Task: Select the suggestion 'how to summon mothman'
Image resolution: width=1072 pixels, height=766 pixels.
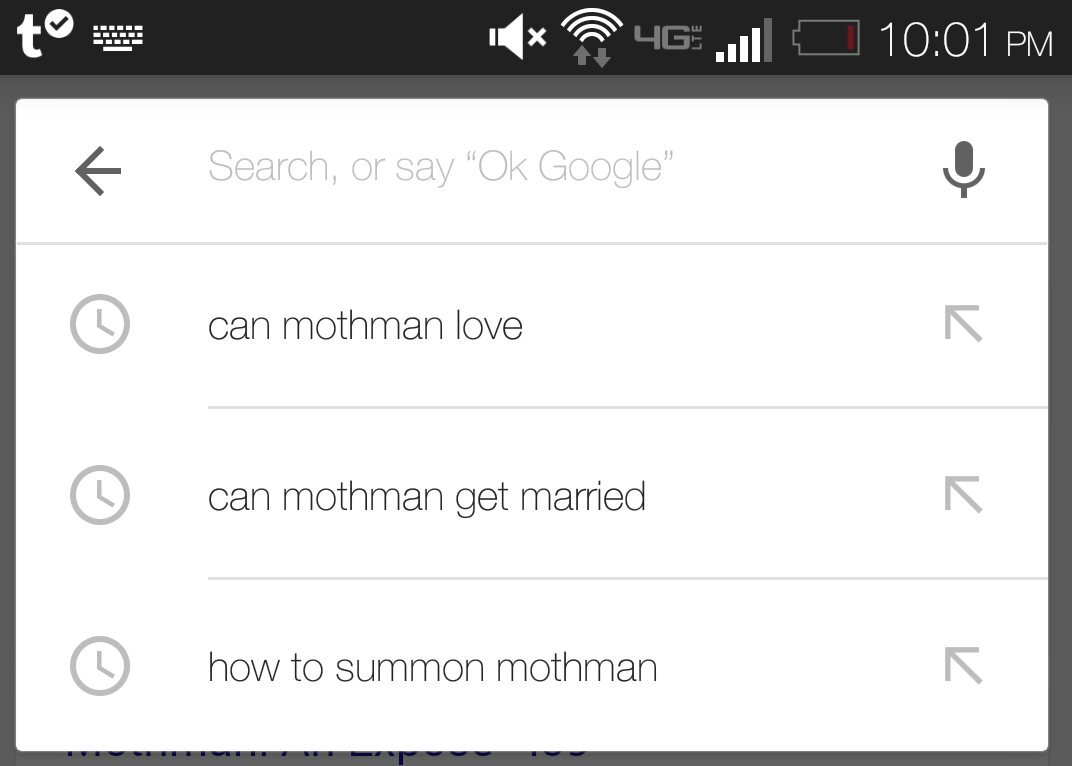Action: 532,666
